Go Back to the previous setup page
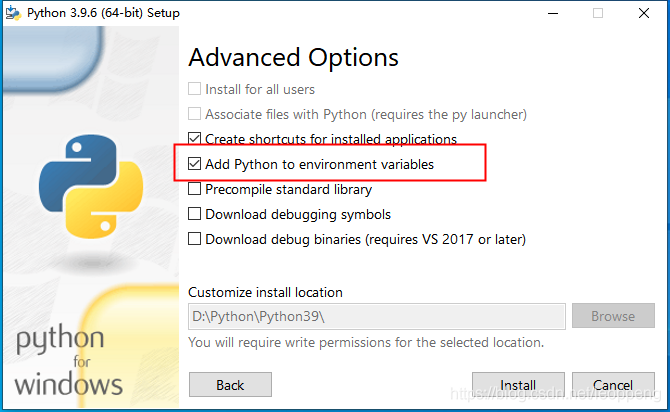 coord(230,384)
